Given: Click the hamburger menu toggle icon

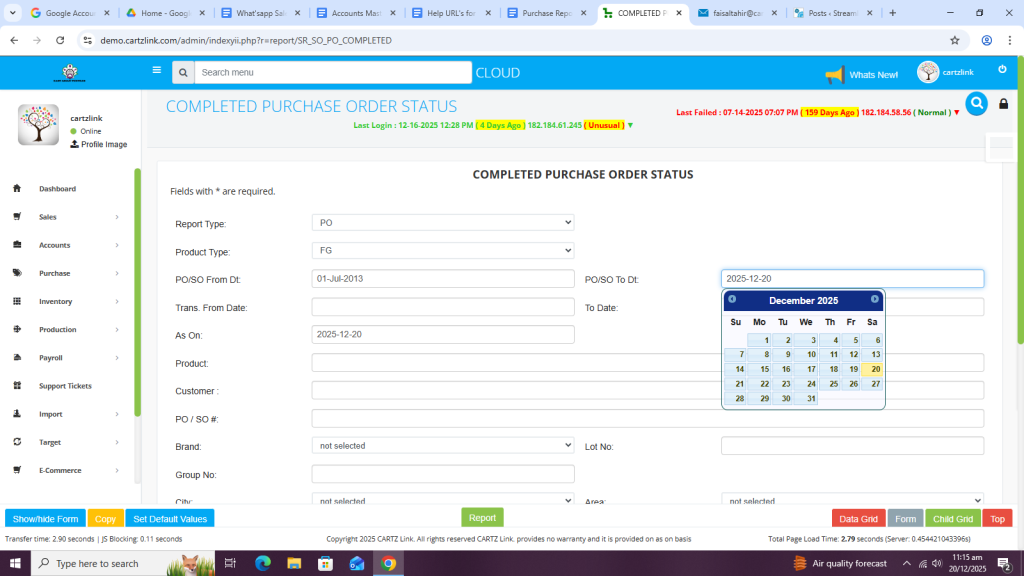Looking at the screenshot, I should click(x=156, y=71).
